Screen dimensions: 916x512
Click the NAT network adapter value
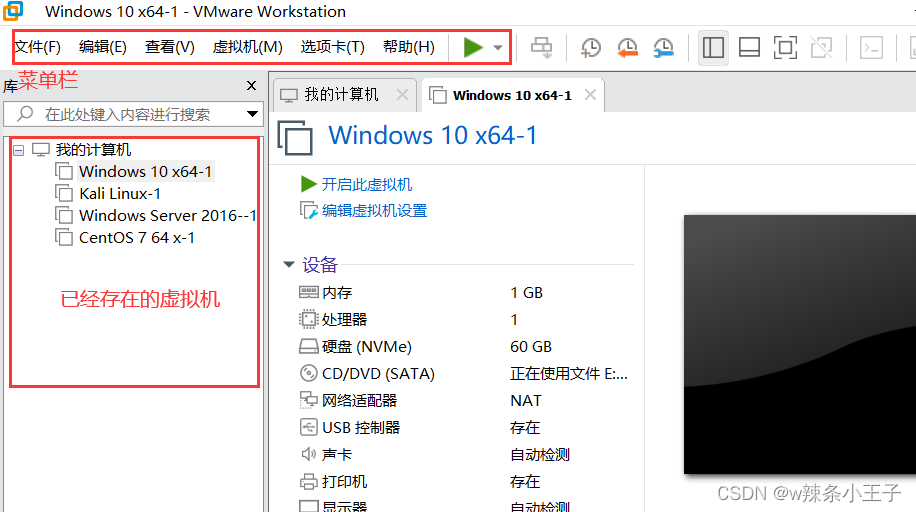(526, 400)
